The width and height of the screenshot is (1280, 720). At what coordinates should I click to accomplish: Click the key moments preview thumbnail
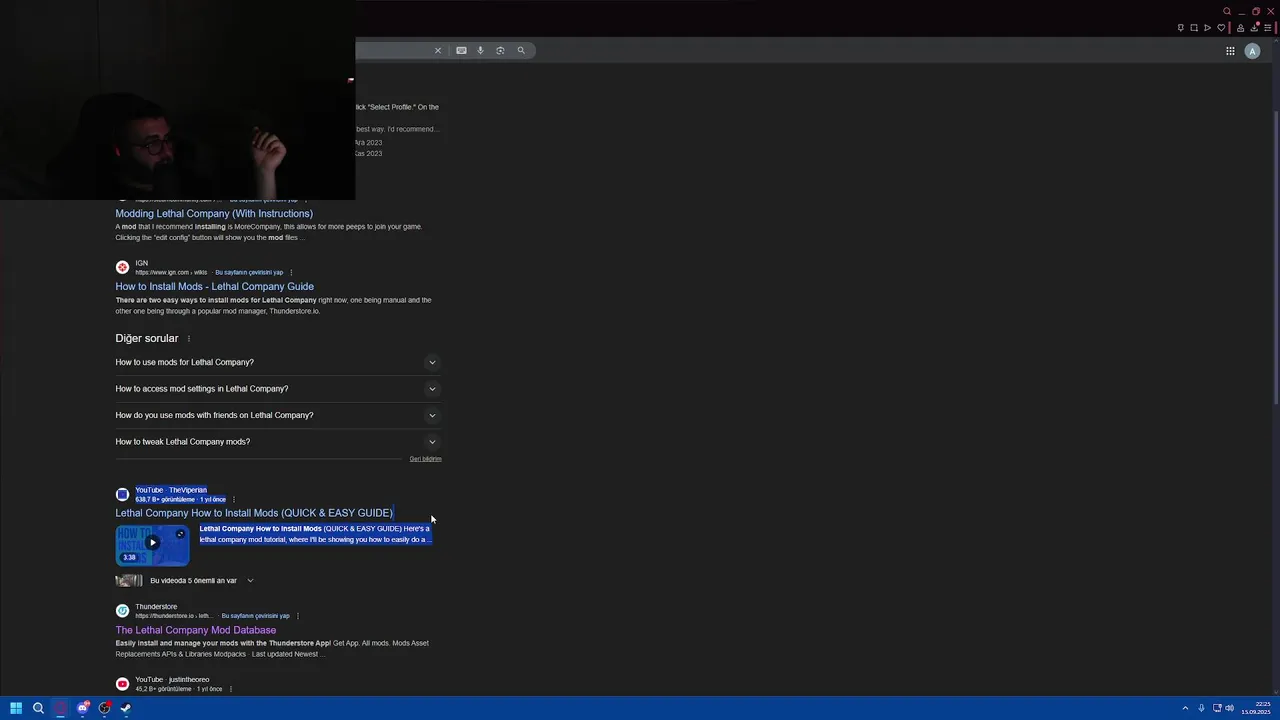pyautogui.click(x=129, y=581)
